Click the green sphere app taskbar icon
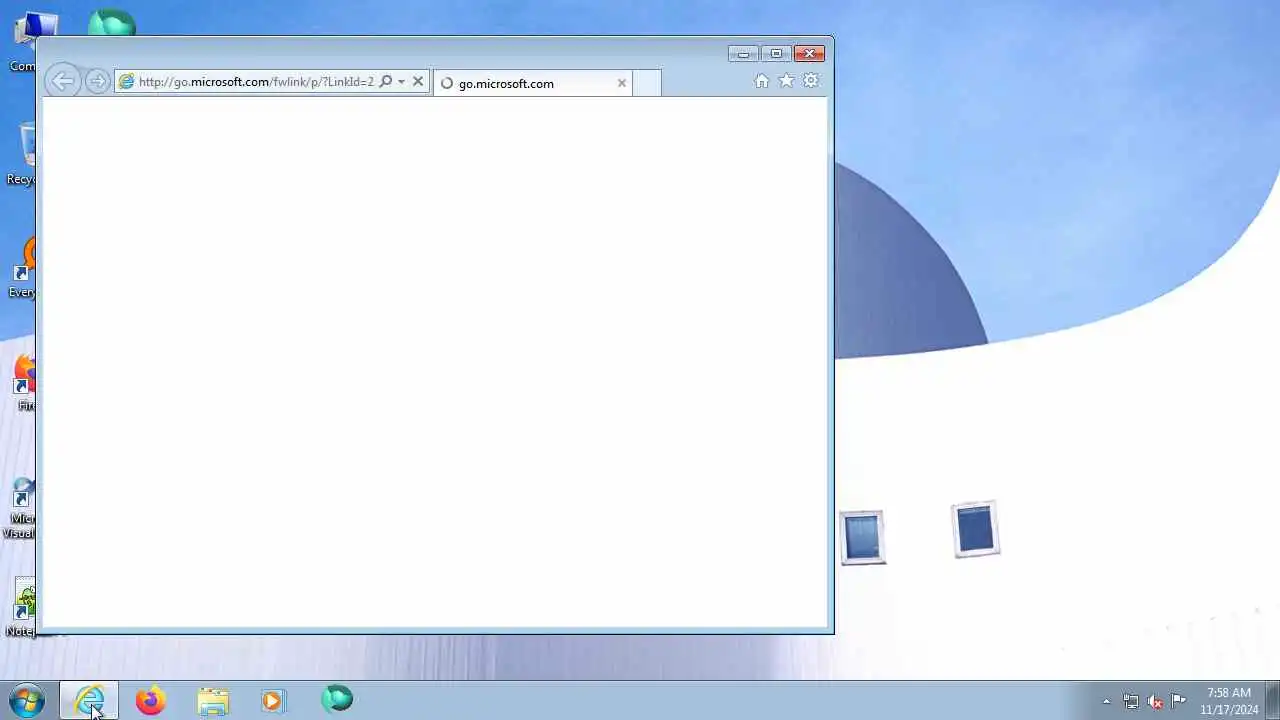 pyautogui.click(x=337, y=699)
